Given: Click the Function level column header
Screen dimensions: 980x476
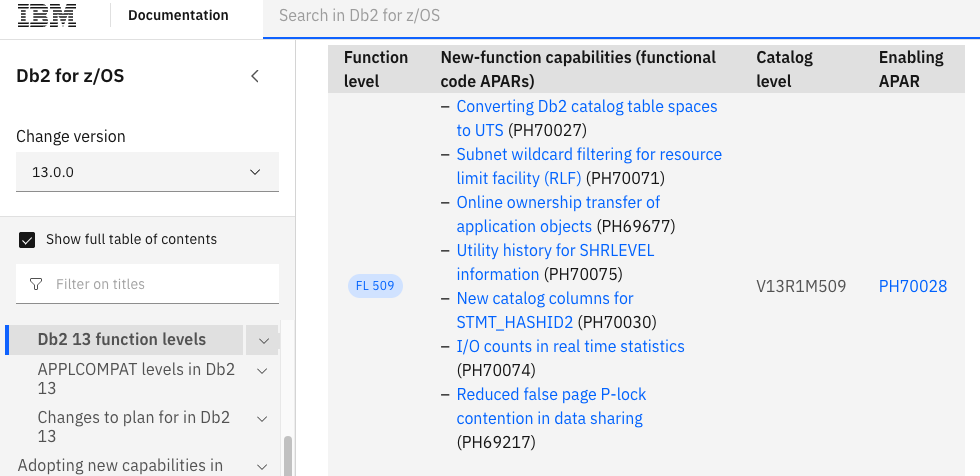Looking at the screenshot, I should [x=376, y=69].
